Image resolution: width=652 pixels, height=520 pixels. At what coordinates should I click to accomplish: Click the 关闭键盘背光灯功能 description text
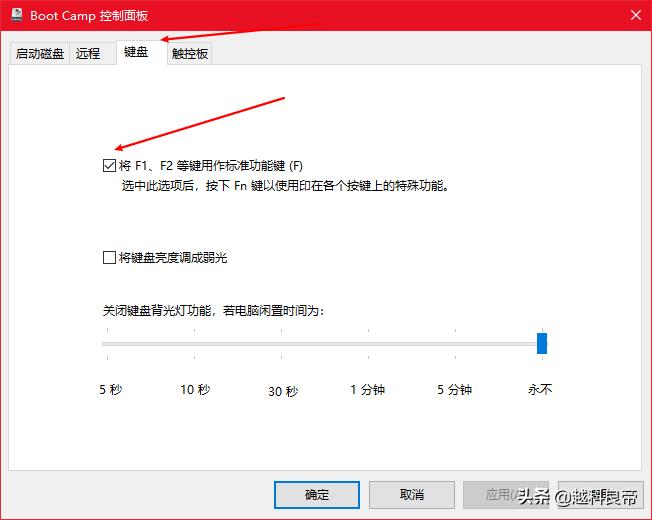coord(213,311)
